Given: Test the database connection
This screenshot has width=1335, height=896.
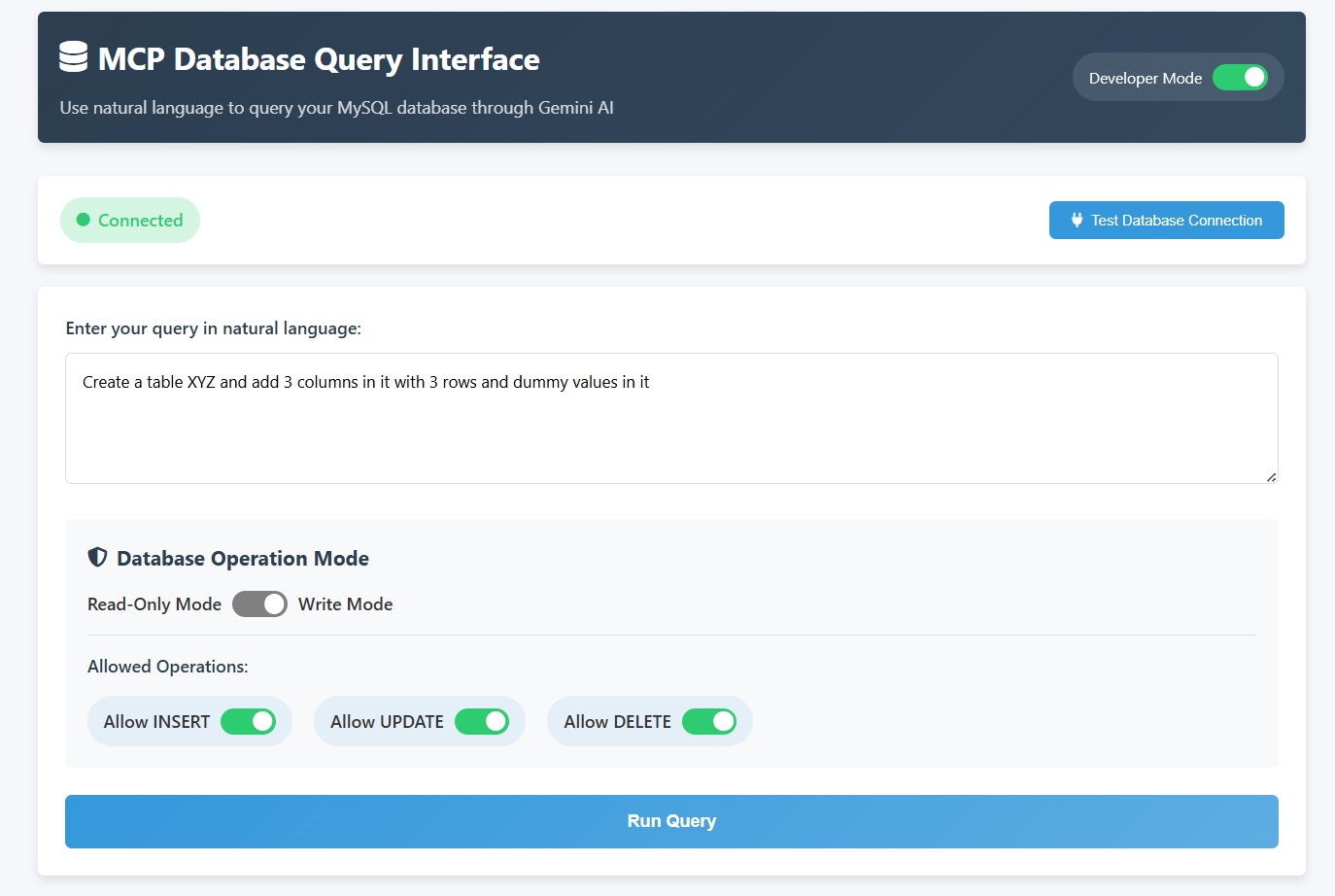Looking at the screenshot, I should 1166,220.
